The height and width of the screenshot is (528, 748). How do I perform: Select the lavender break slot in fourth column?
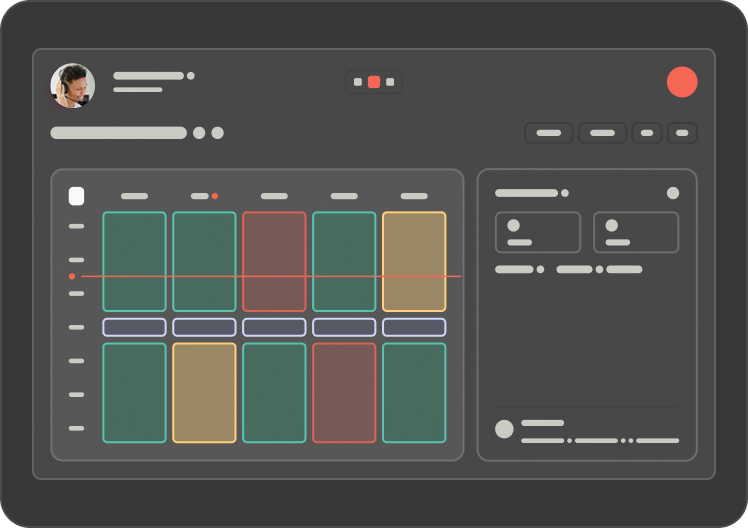coord(344,327)
